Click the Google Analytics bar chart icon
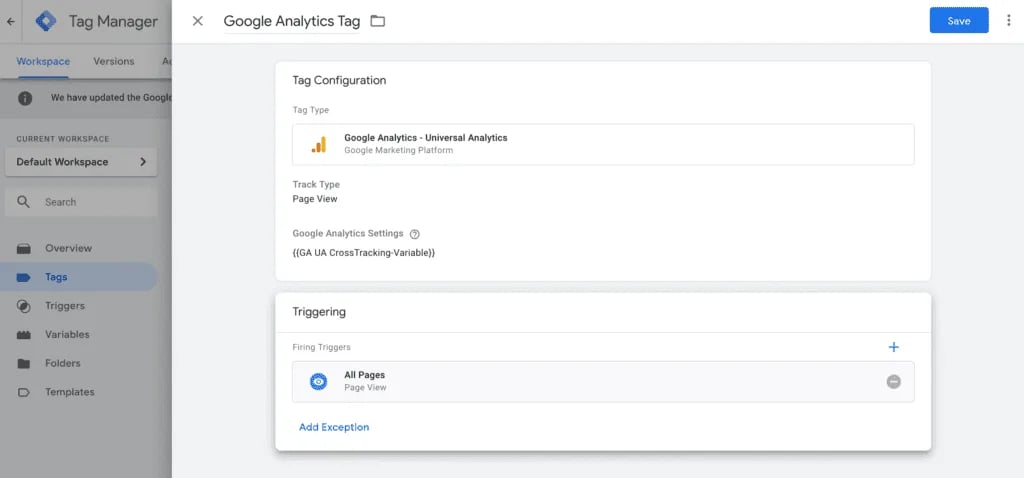 pos(318,144)
